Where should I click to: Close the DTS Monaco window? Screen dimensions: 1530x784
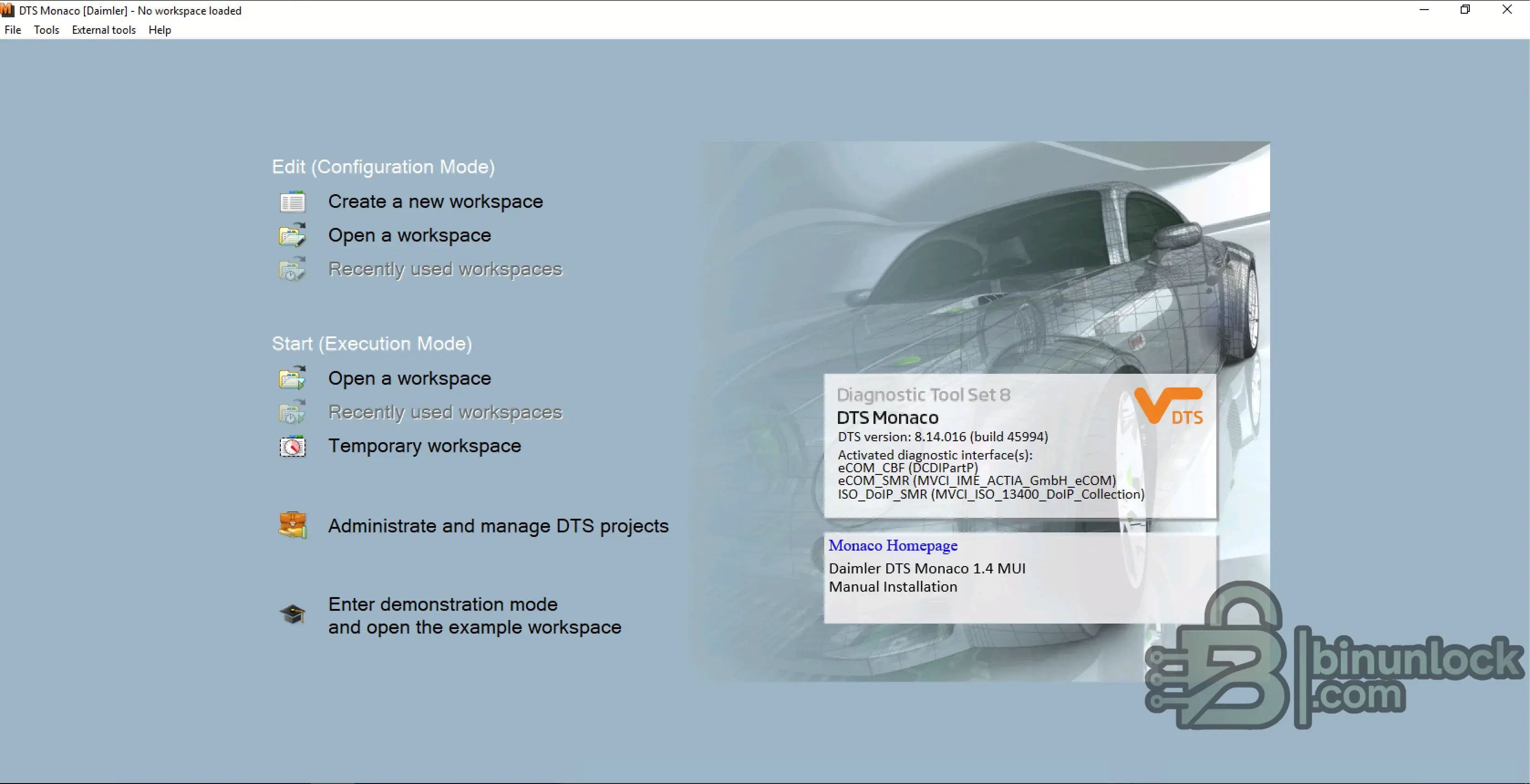tap(1507, 10)
